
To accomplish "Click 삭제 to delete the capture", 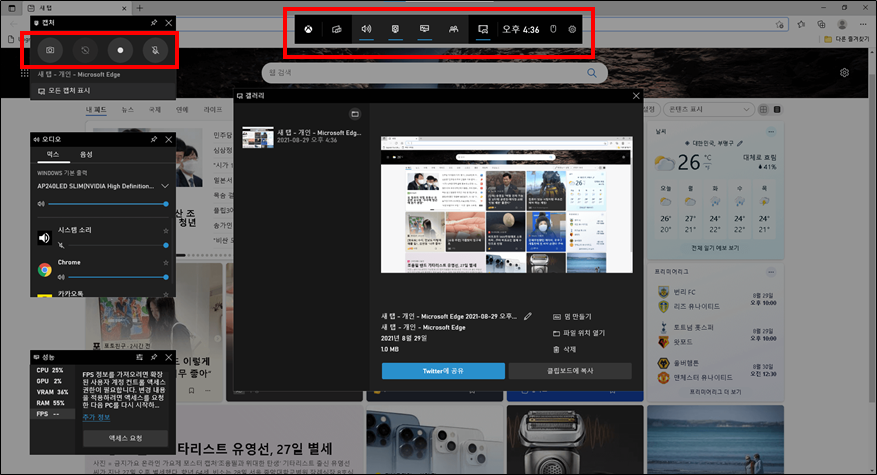I will point(564,349).
